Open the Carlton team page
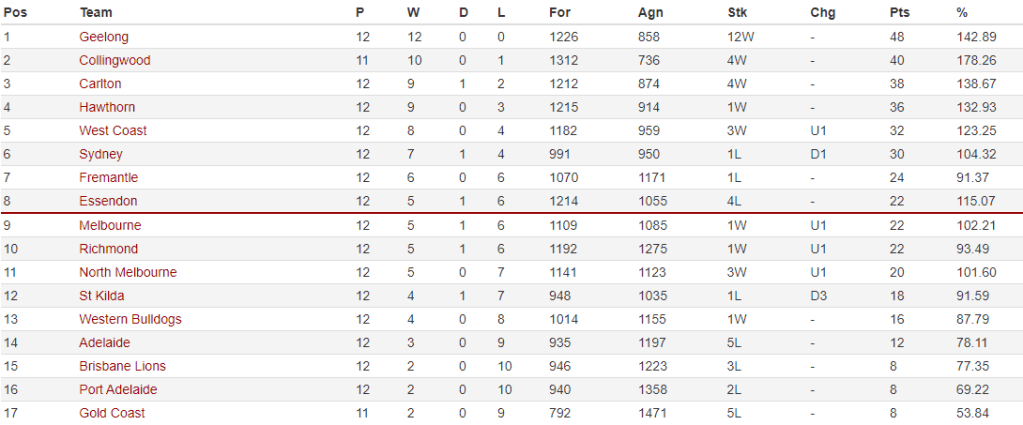The image size is (1023, 425). pyautogui.click(x=100, y=84)
